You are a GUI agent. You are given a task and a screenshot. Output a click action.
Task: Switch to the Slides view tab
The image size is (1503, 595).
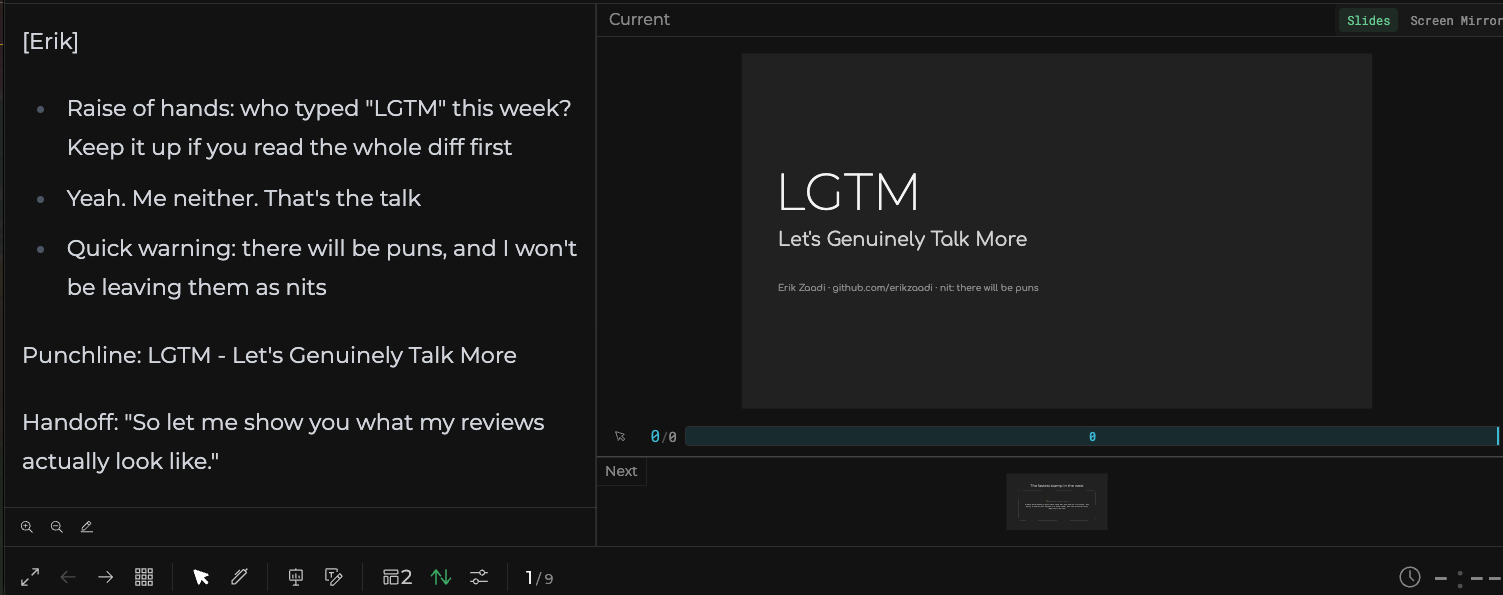(1368, 21)
